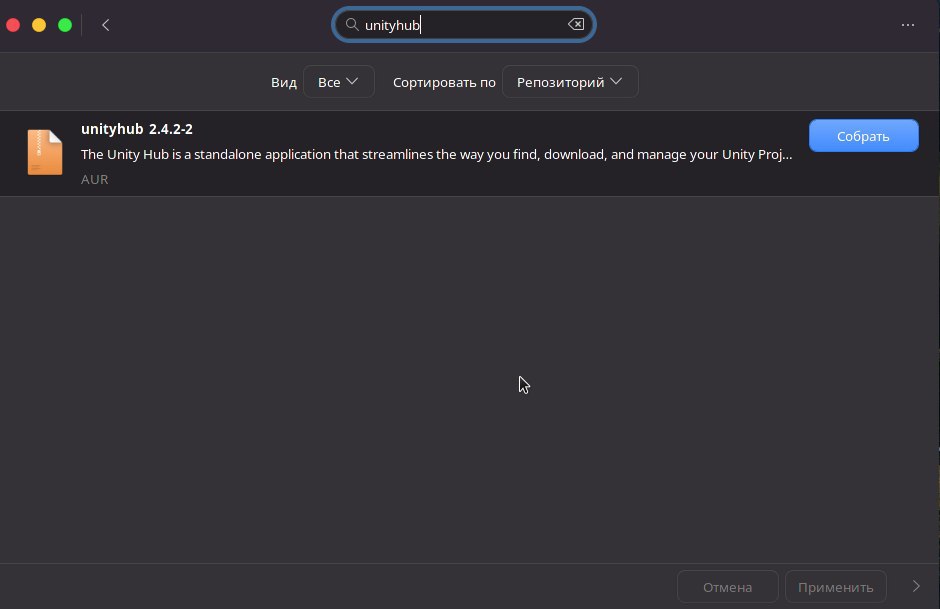Maximize the window with the green button
Image resolution: width=940 pixels, height=609 pixels.
(x=65, y=25)
